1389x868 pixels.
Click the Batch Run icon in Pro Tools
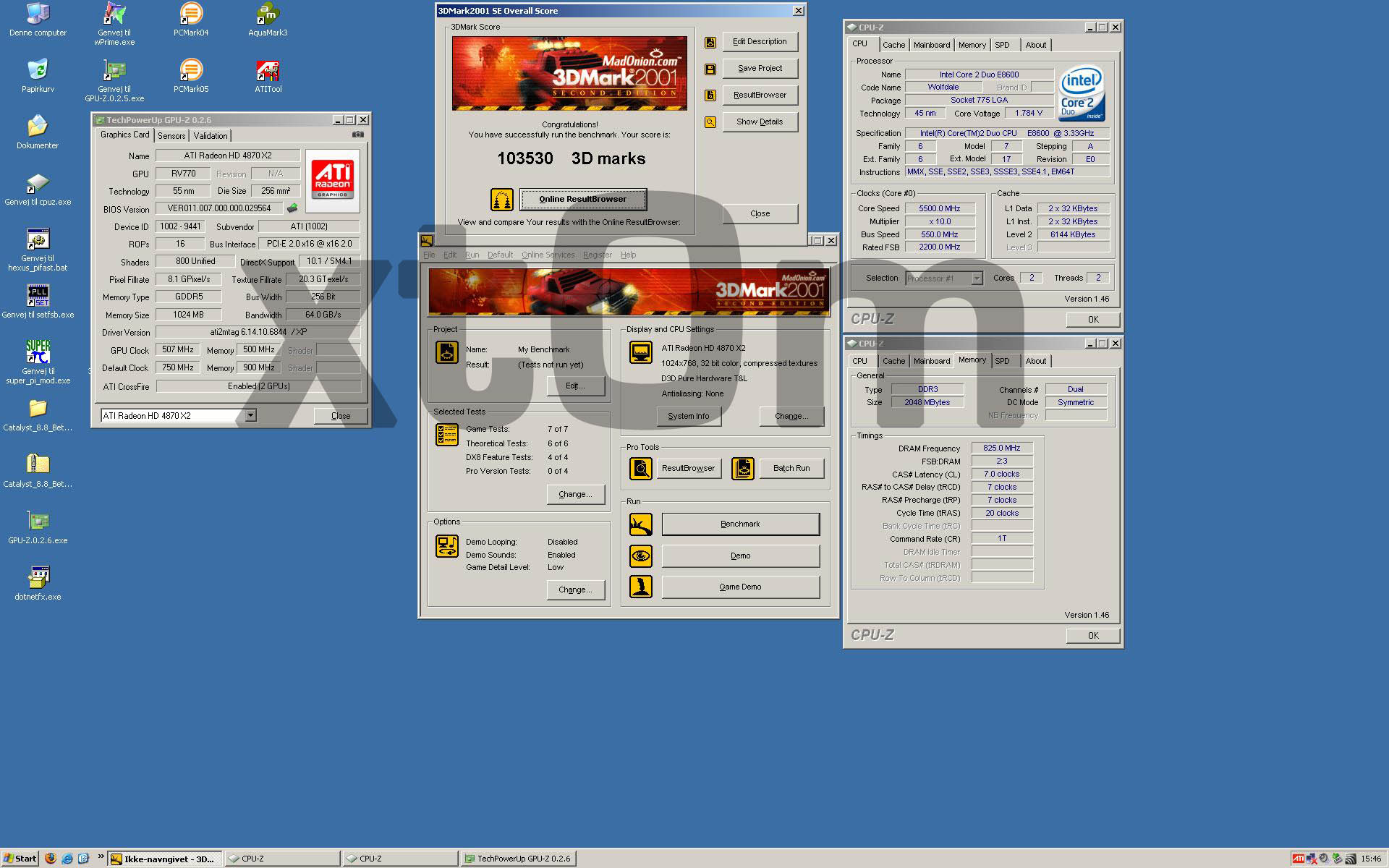743,469
